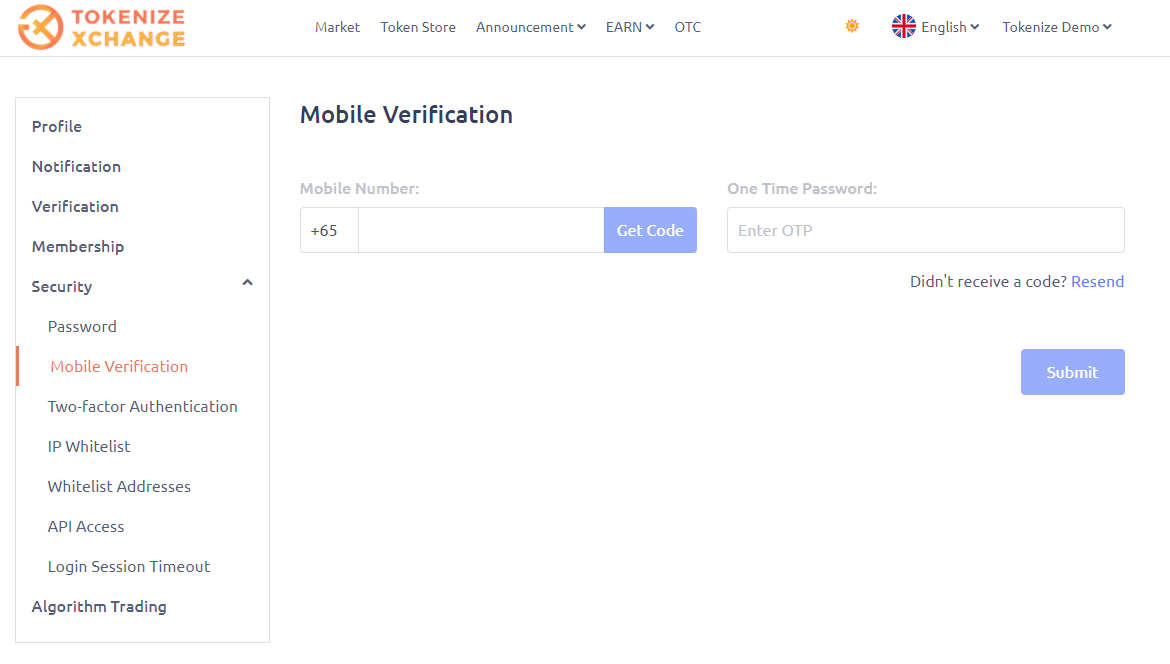The image size is (1170, 664).
Task: Open Password under Security
Action: pos(82,327)
